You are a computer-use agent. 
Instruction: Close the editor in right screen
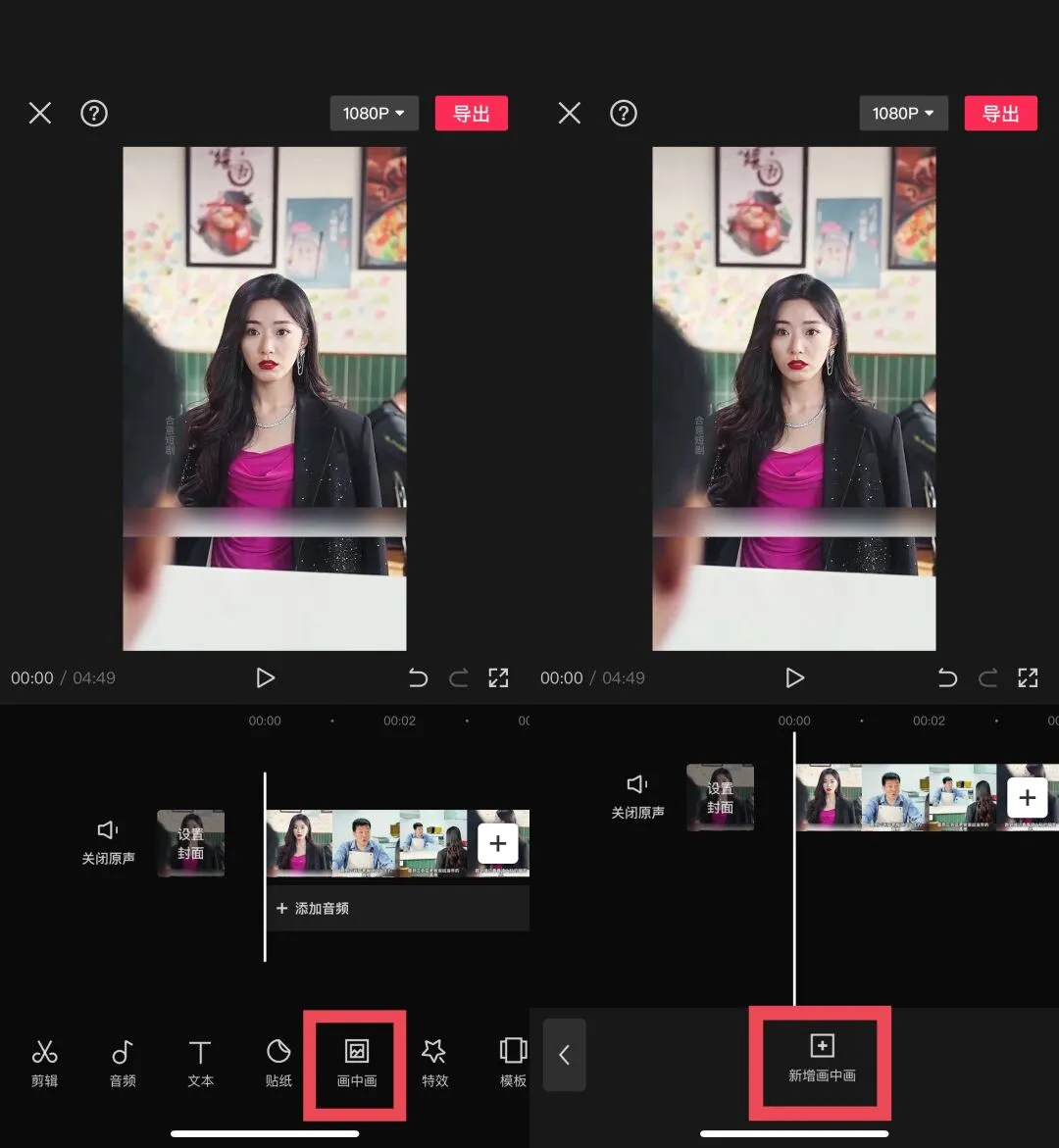(569, 114)
